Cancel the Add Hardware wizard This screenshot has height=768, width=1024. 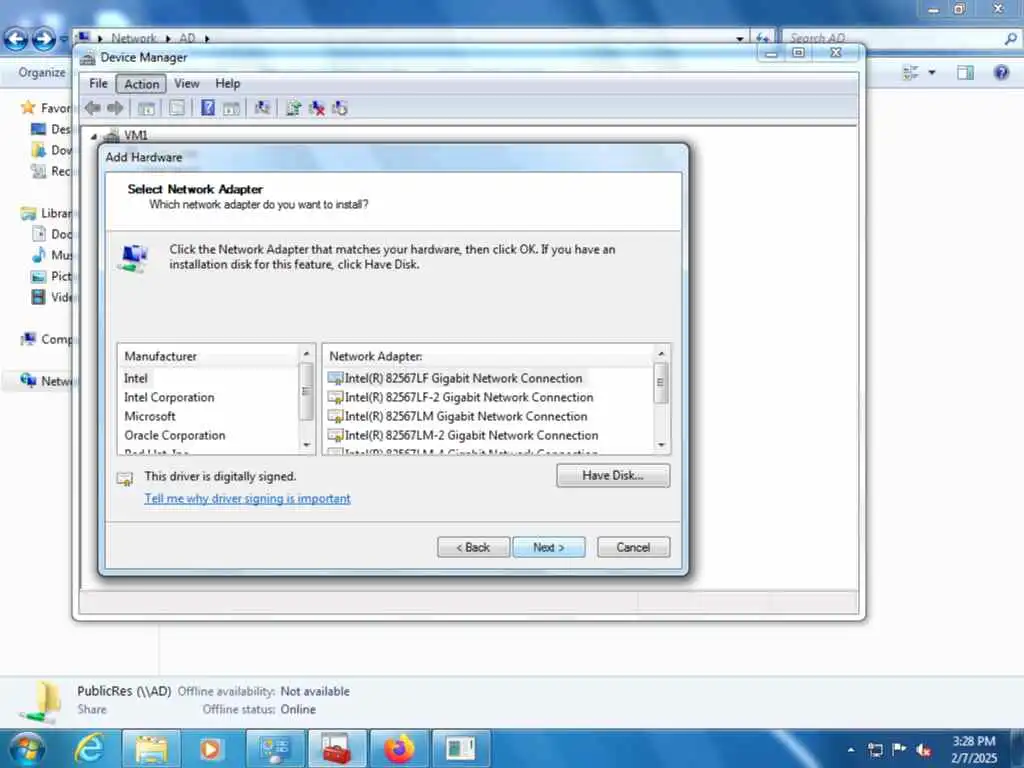pos(633,547)
